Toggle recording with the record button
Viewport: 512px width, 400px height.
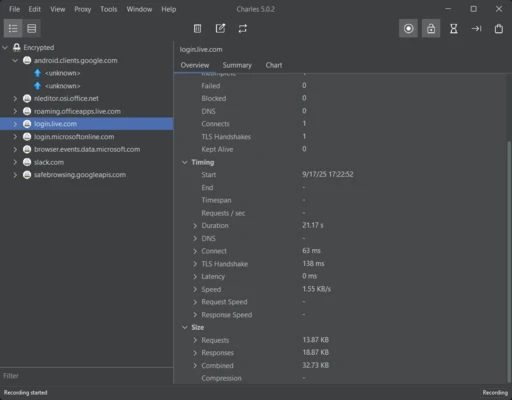[x=408, y=28]
